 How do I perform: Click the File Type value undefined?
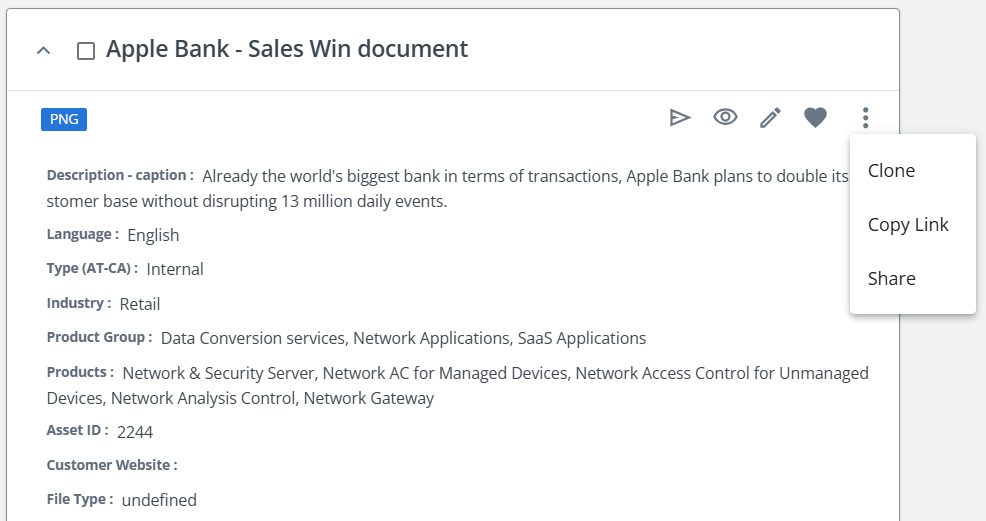(159, 500)
